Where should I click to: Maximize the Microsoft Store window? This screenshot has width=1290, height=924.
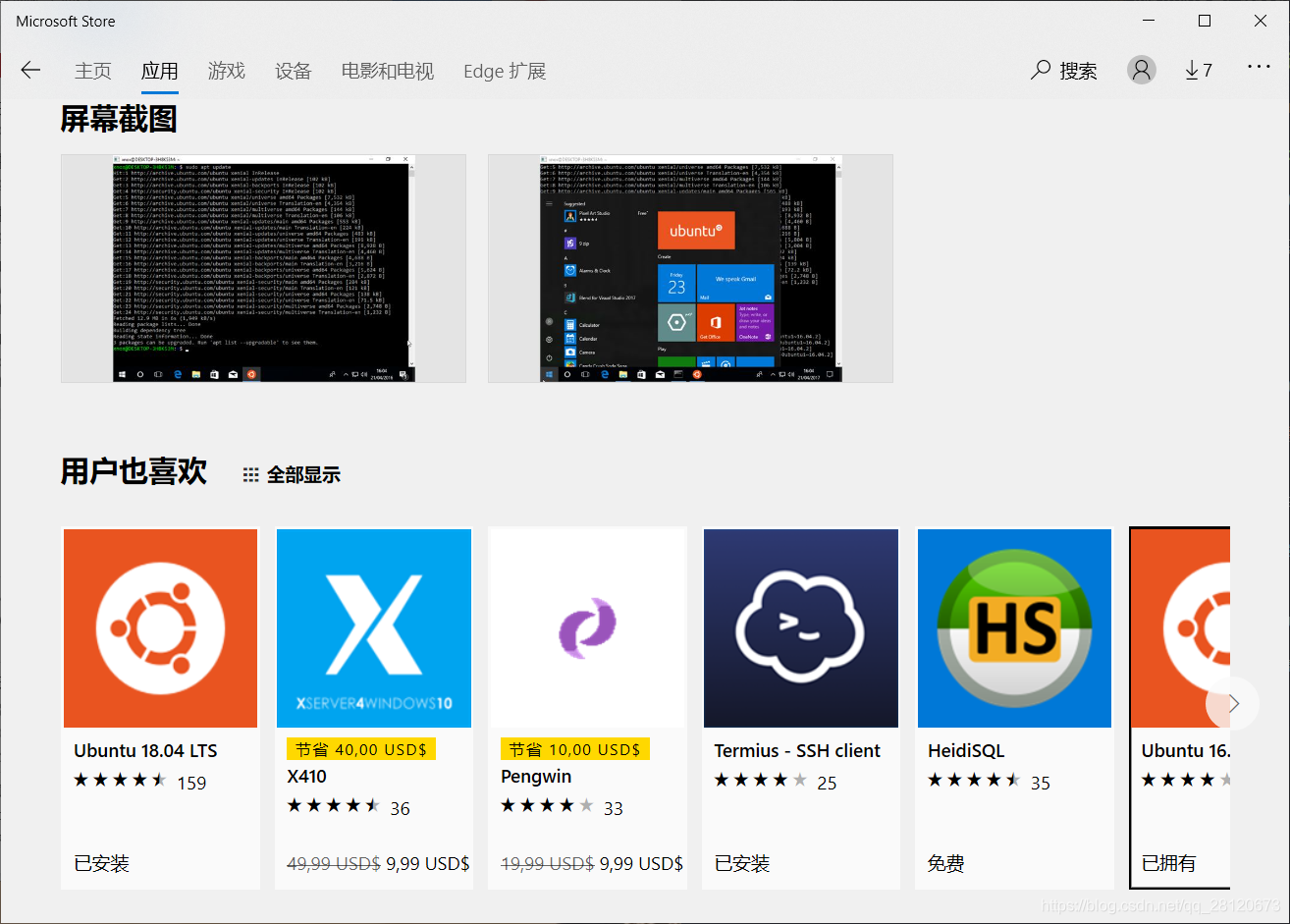[1205, 21]
